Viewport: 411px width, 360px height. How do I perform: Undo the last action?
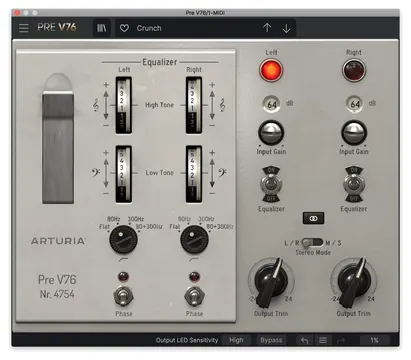coord(304,340)
